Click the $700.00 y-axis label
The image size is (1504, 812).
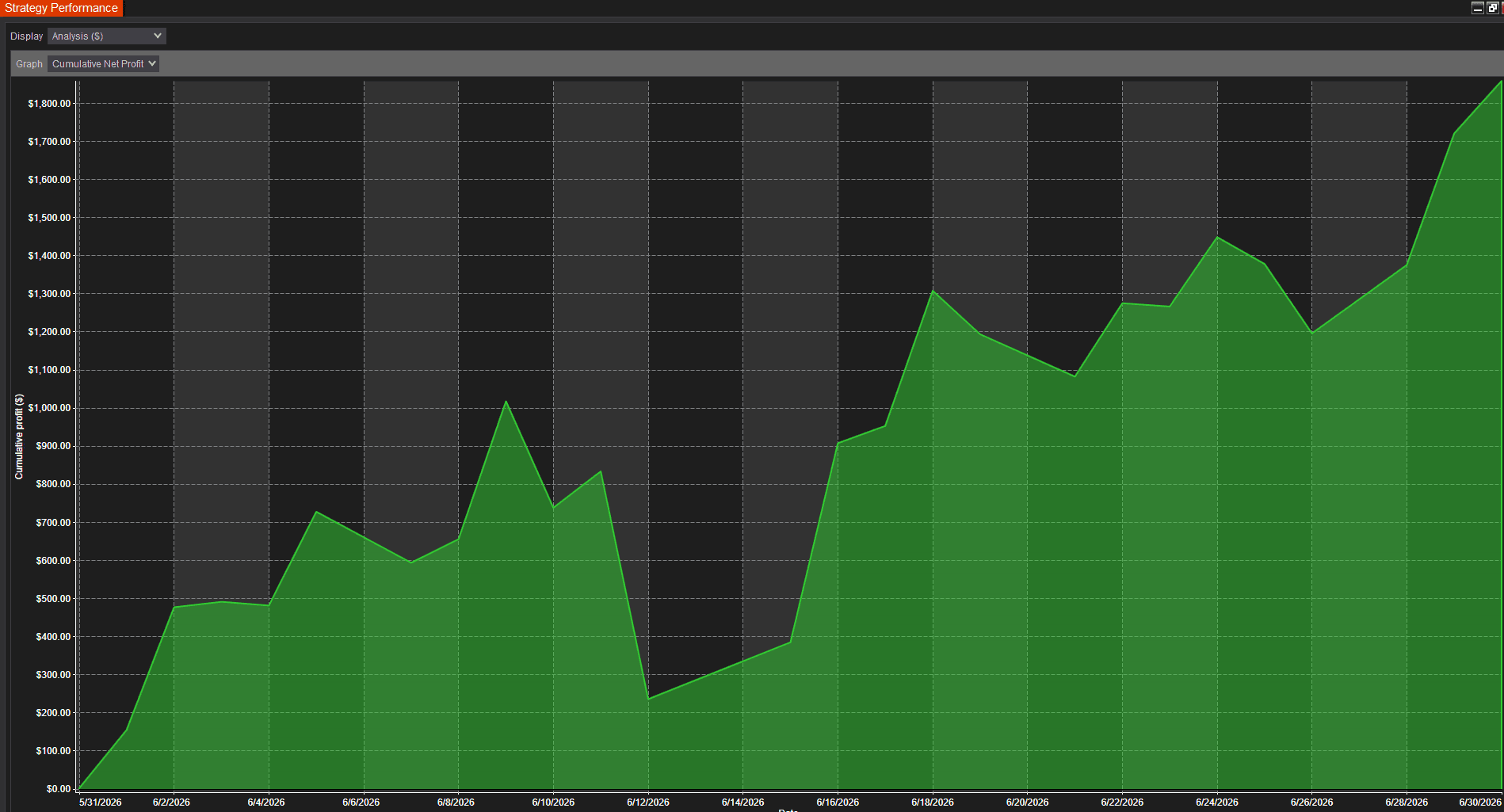(x=53, y=523)
